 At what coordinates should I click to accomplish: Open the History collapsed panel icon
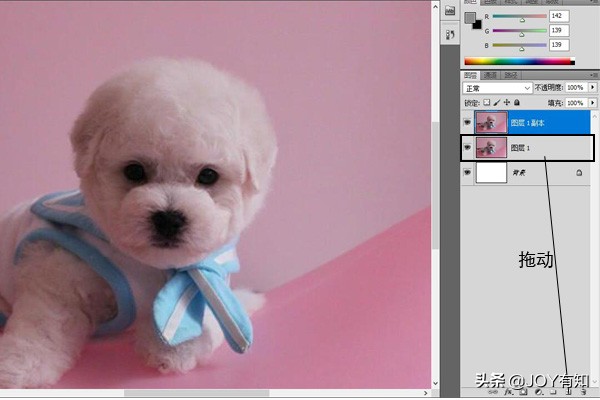[450, 34]
